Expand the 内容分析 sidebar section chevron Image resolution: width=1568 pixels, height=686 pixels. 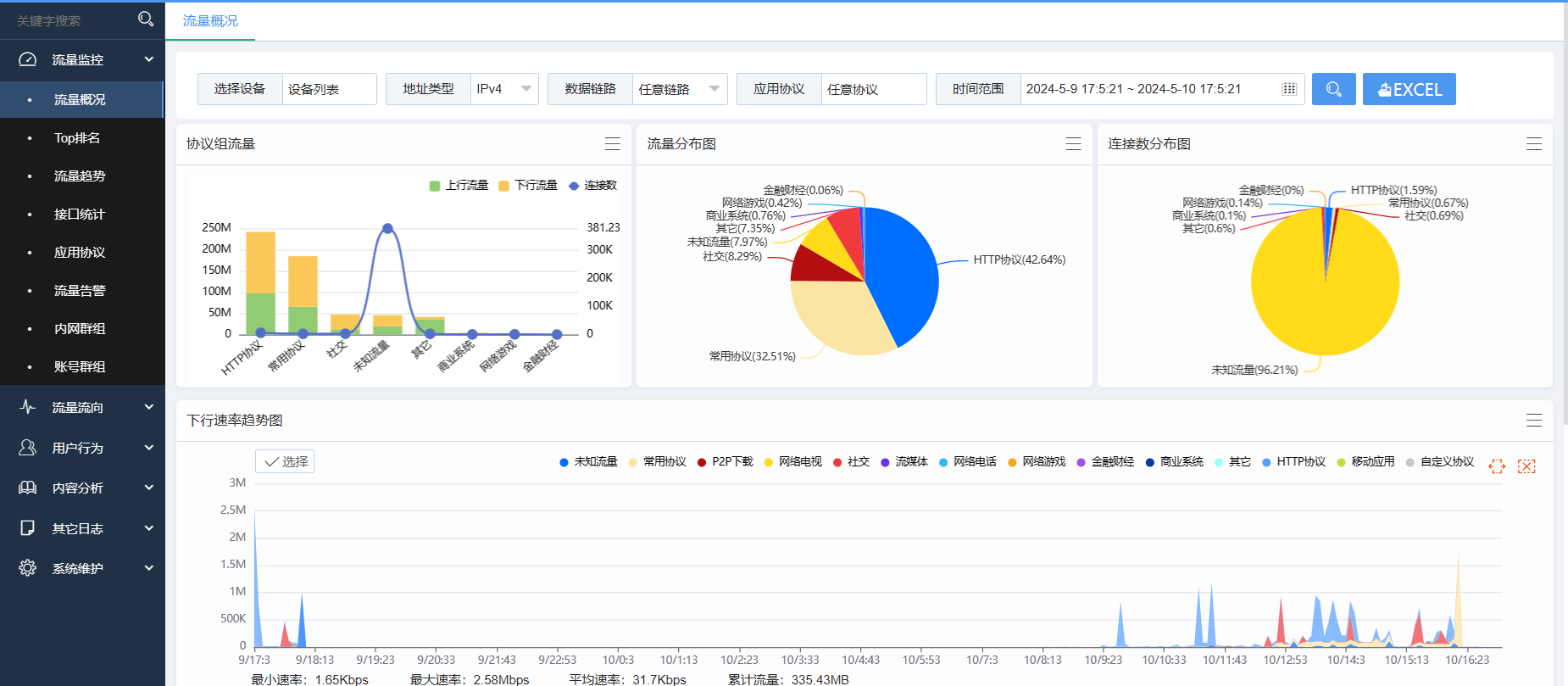coord(149,488)
